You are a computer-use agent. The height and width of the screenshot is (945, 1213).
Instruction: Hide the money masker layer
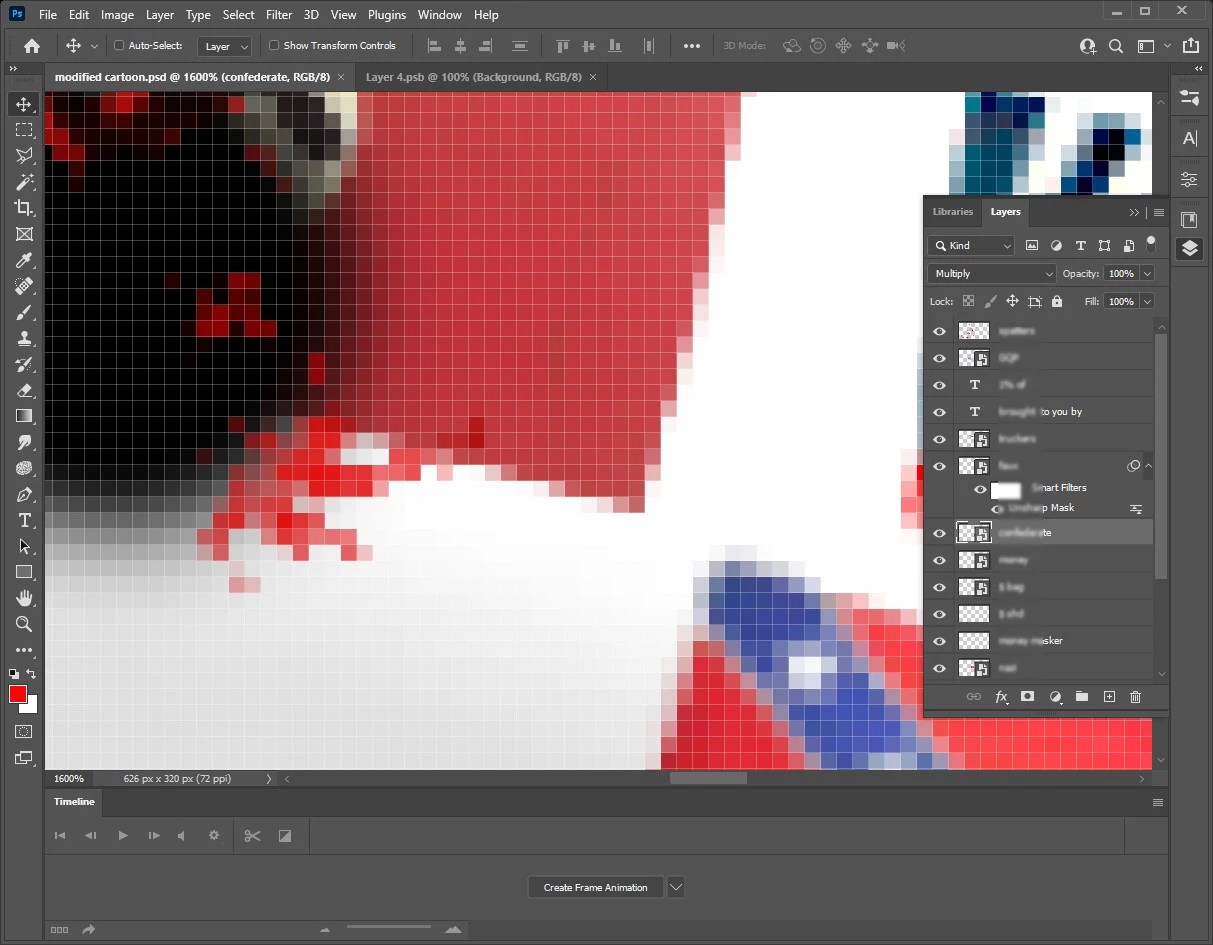(939, 641)
